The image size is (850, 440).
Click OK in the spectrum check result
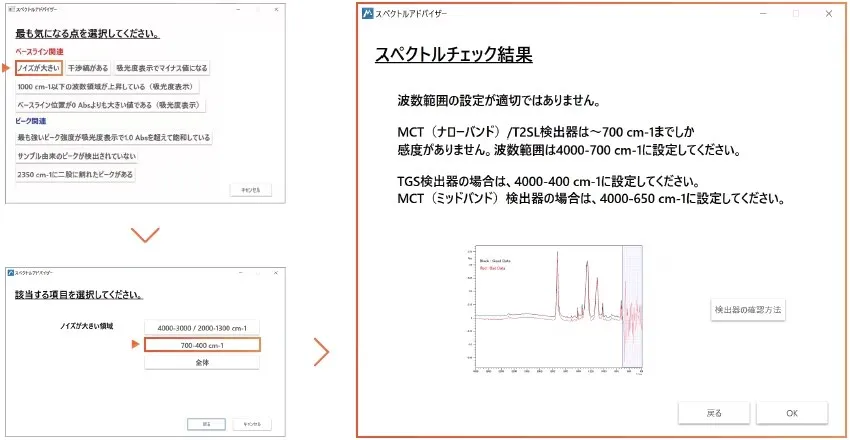coord(791,413)
